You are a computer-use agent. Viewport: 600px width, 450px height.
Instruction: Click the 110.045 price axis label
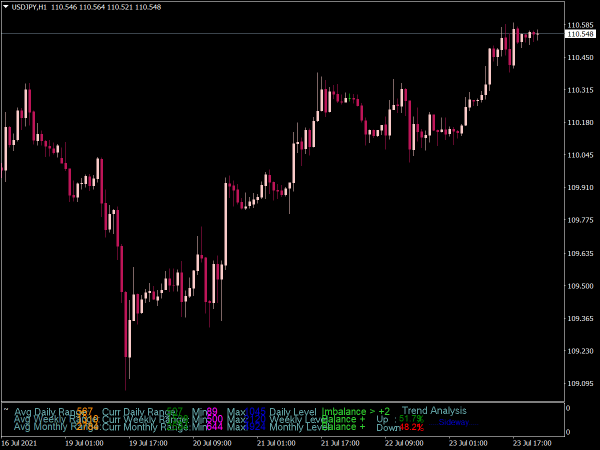point(580,155)
